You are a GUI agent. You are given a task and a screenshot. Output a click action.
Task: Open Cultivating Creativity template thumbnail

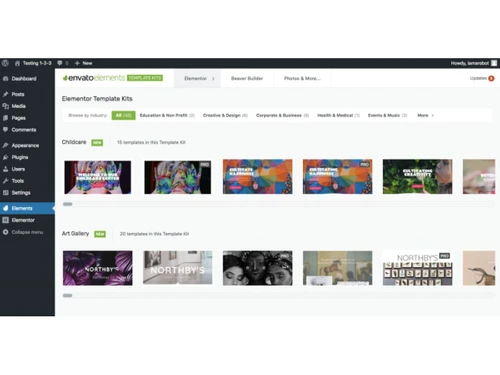418,177
